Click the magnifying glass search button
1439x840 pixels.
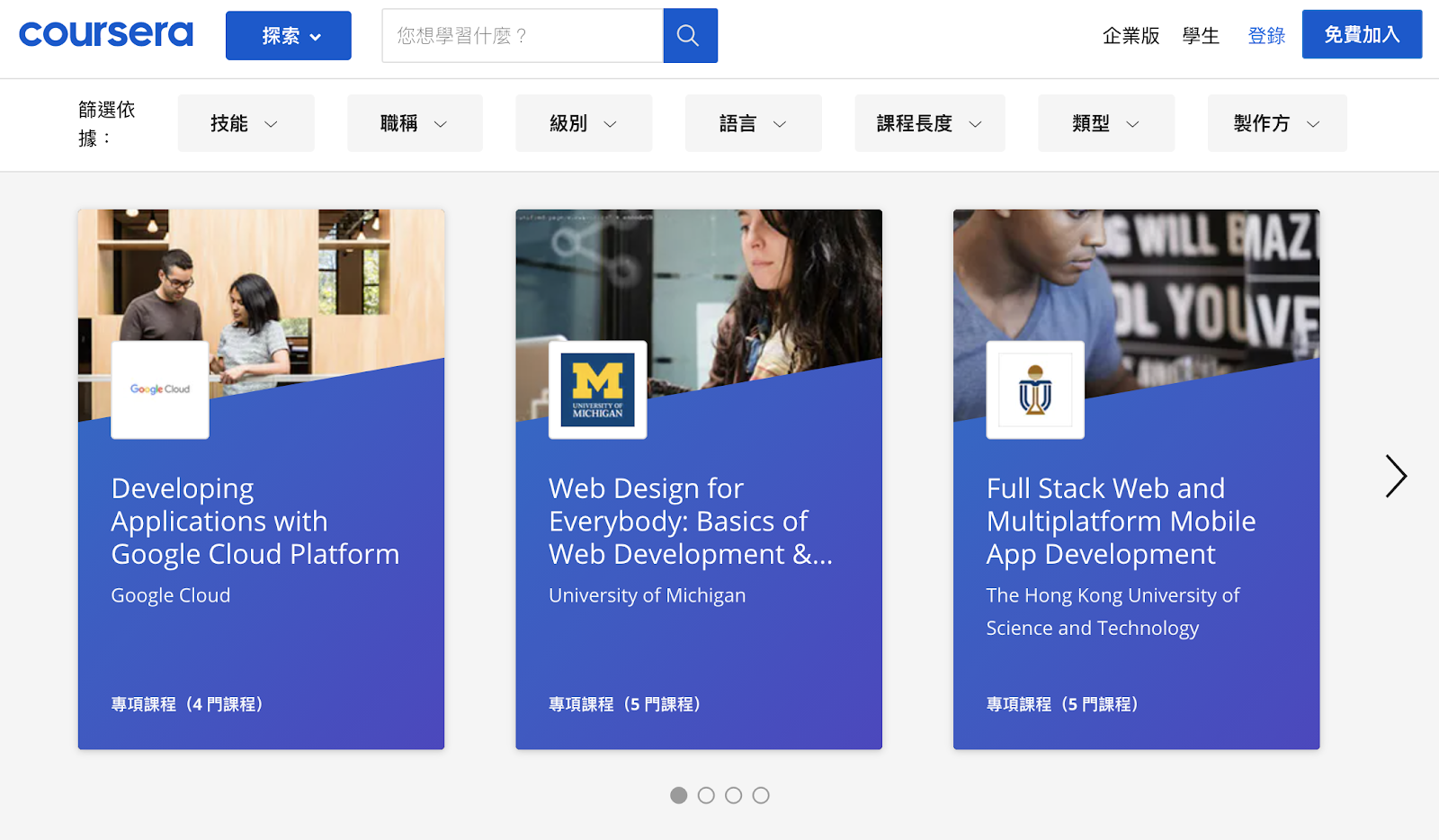[690, 36]
